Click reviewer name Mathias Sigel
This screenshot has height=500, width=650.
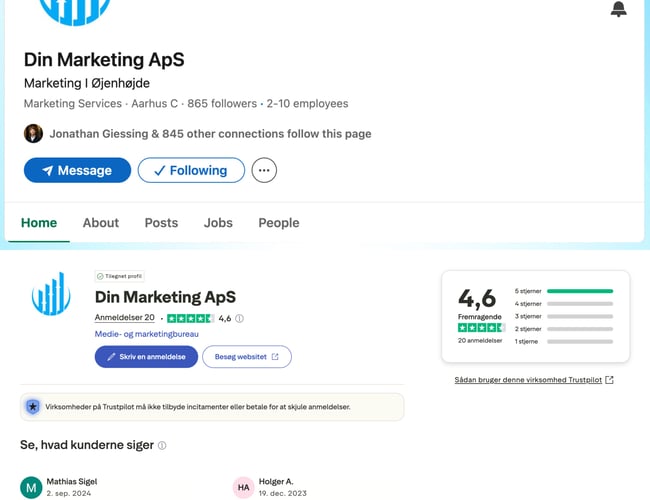[x=72, y=481]
